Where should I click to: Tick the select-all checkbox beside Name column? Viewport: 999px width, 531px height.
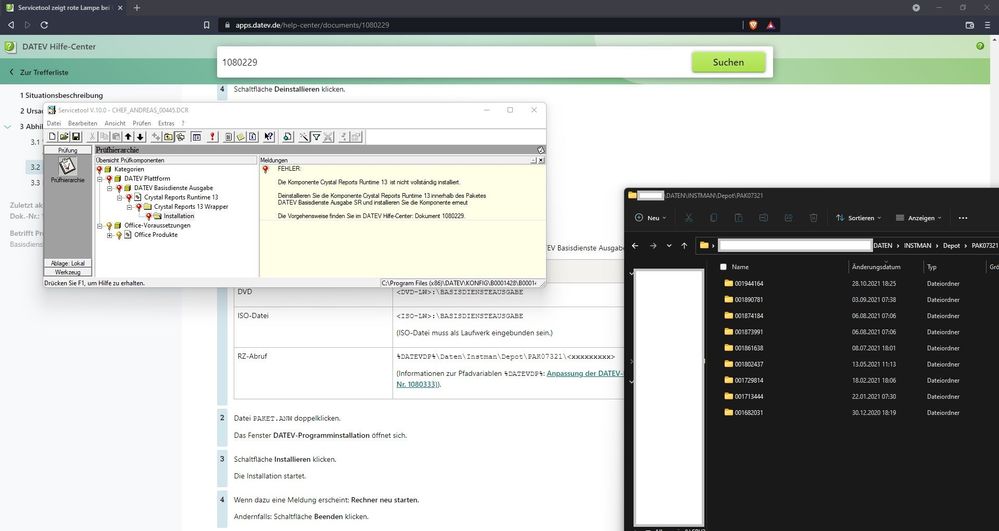click(722, 267)
